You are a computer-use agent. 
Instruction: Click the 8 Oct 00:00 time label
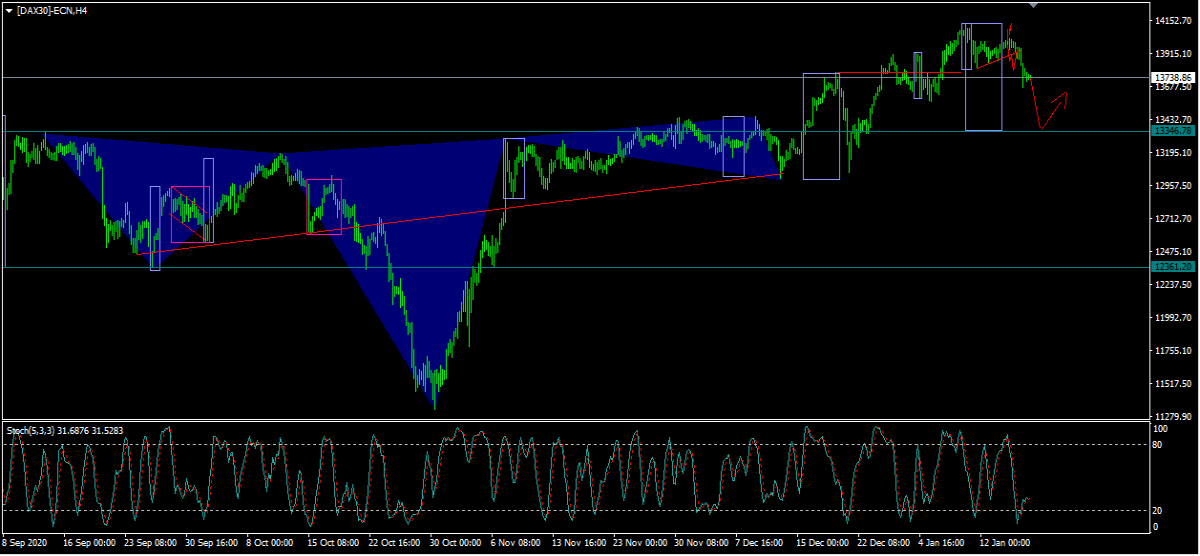270,542
